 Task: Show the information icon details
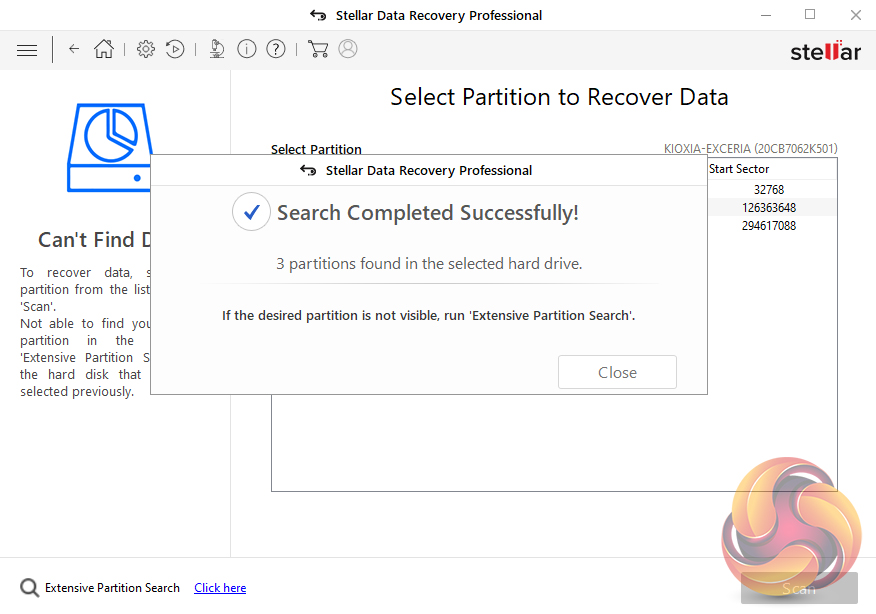pyautogui.click(x=247, y=49)
